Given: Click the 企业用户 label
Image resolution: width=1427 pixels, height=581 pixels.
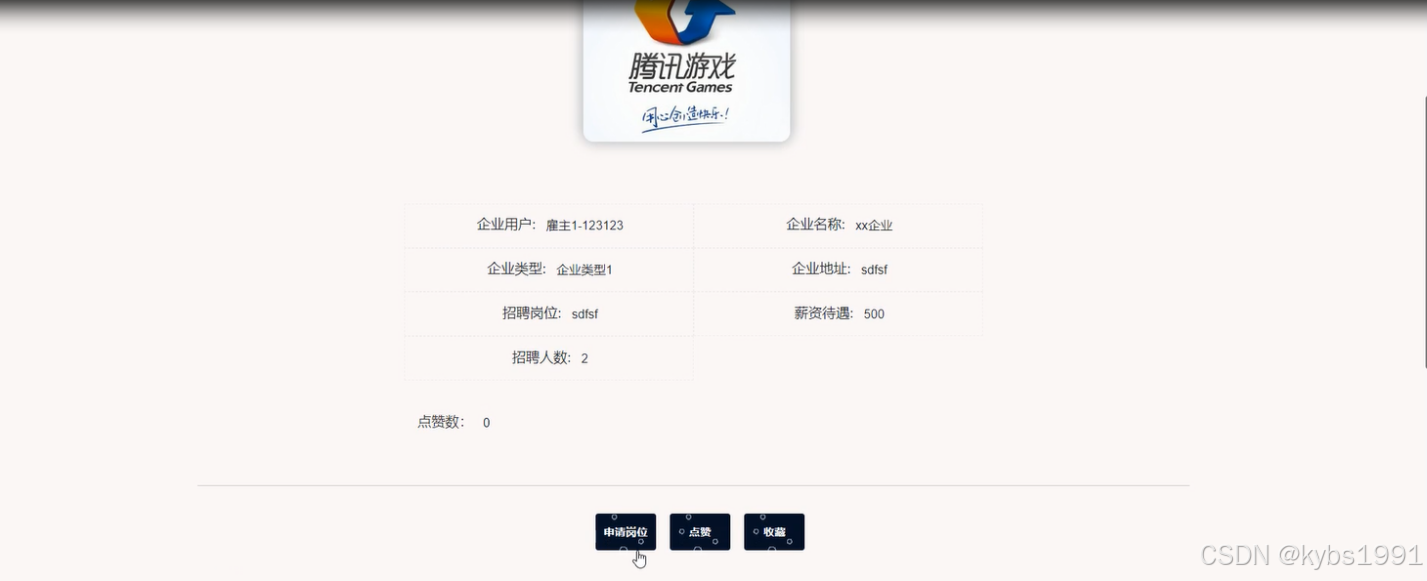Looking at the screenshot, I should click(x=507, y=225).
